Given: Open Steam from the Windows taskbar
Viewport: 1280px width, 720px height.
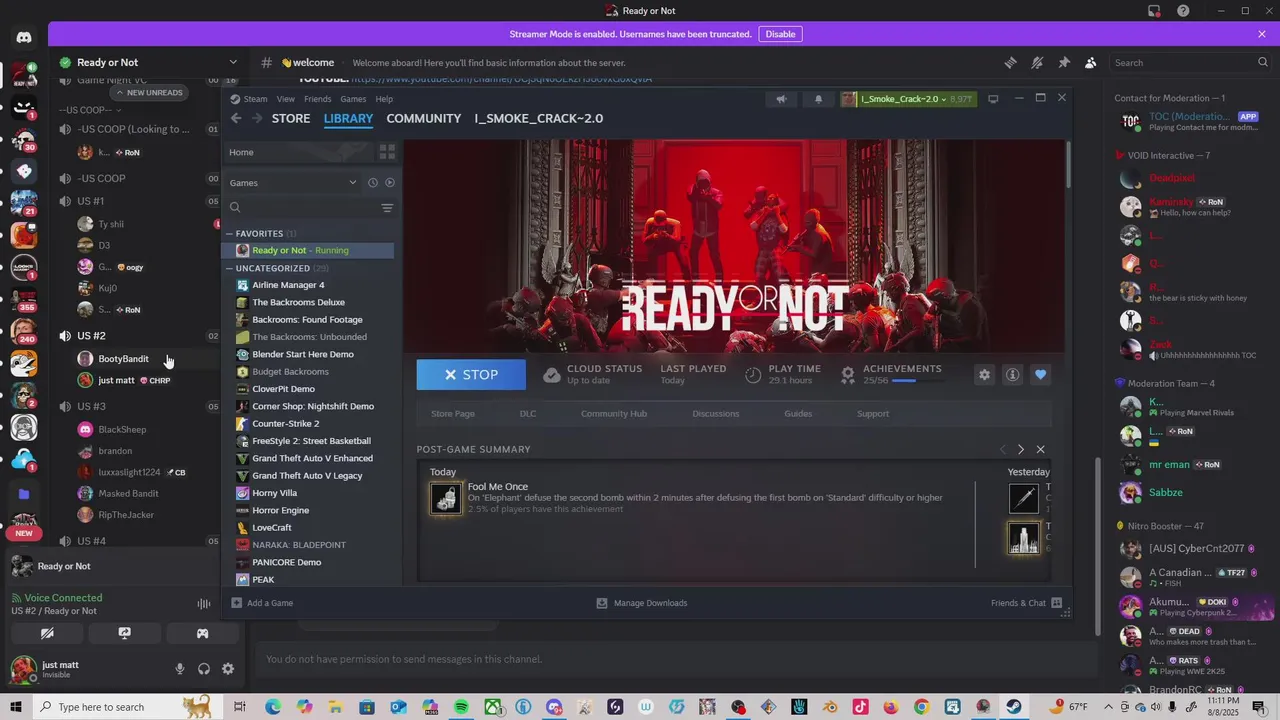Looking at the screenshot, I should [1014, 707].
